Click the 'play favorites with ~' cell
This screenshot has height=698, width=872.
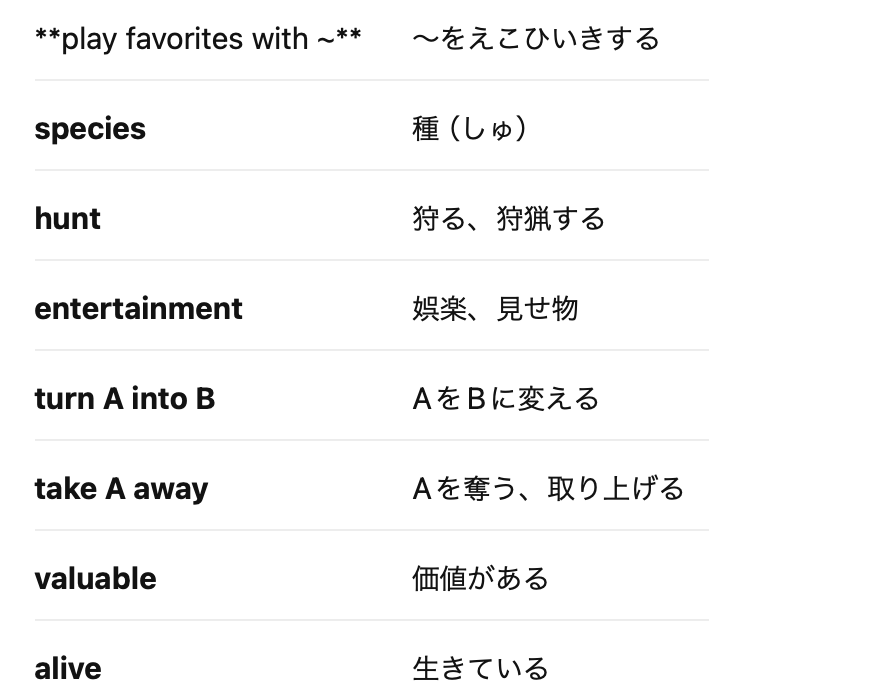198,39
